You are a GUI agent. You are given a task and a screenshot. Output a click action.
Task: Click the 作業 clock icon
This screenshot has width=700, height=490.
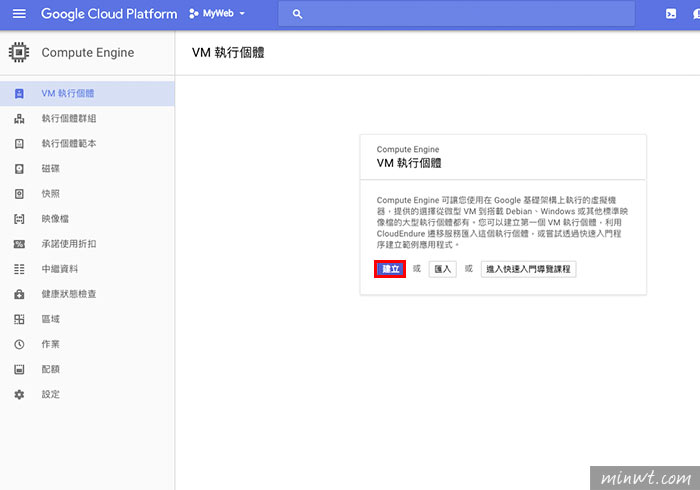pos(19,344)
